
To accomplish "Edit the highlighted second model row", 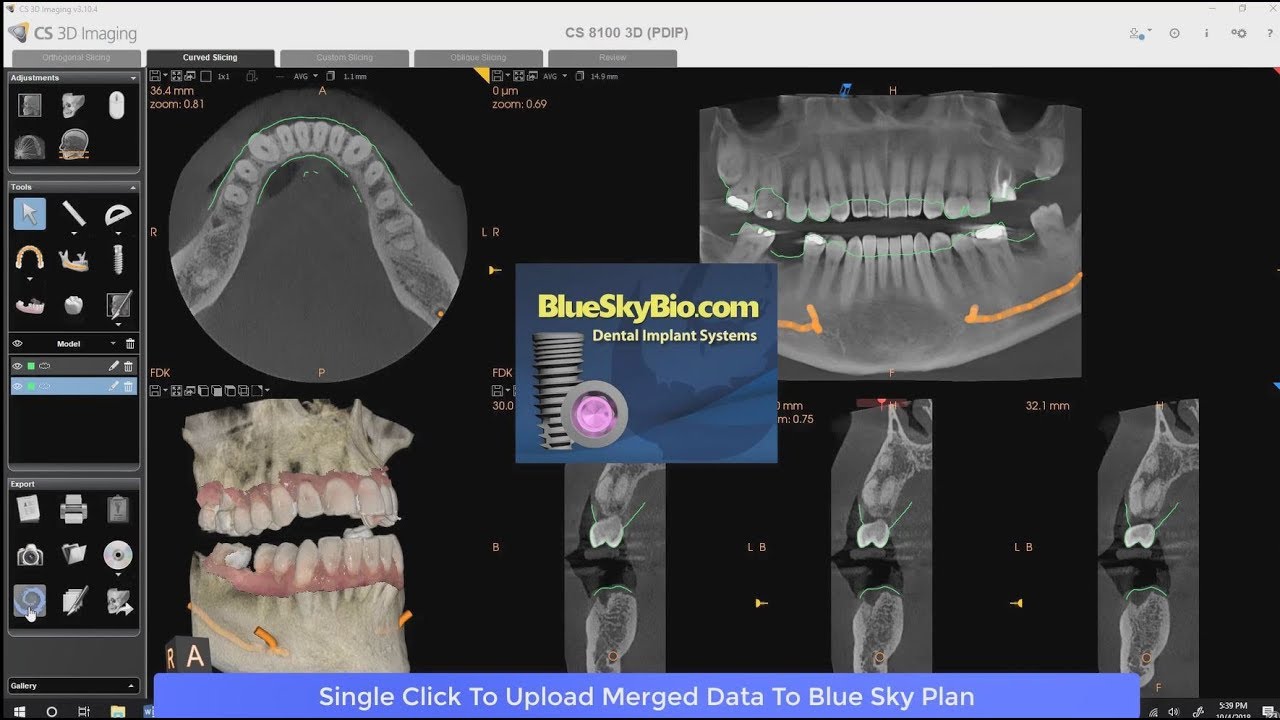I will (x=113, y=386).
